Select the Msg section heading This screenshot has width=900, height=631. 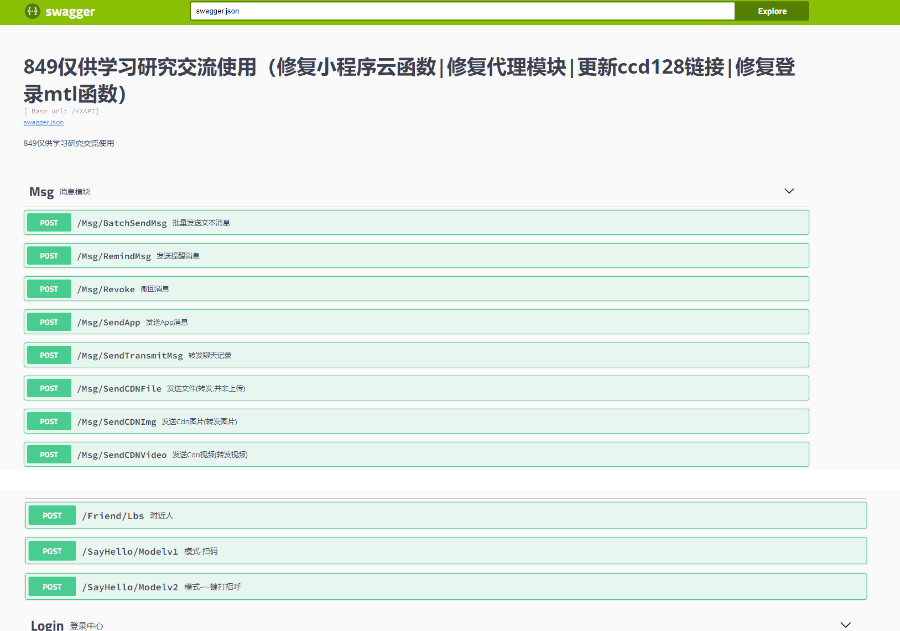(x=41, y=191)
